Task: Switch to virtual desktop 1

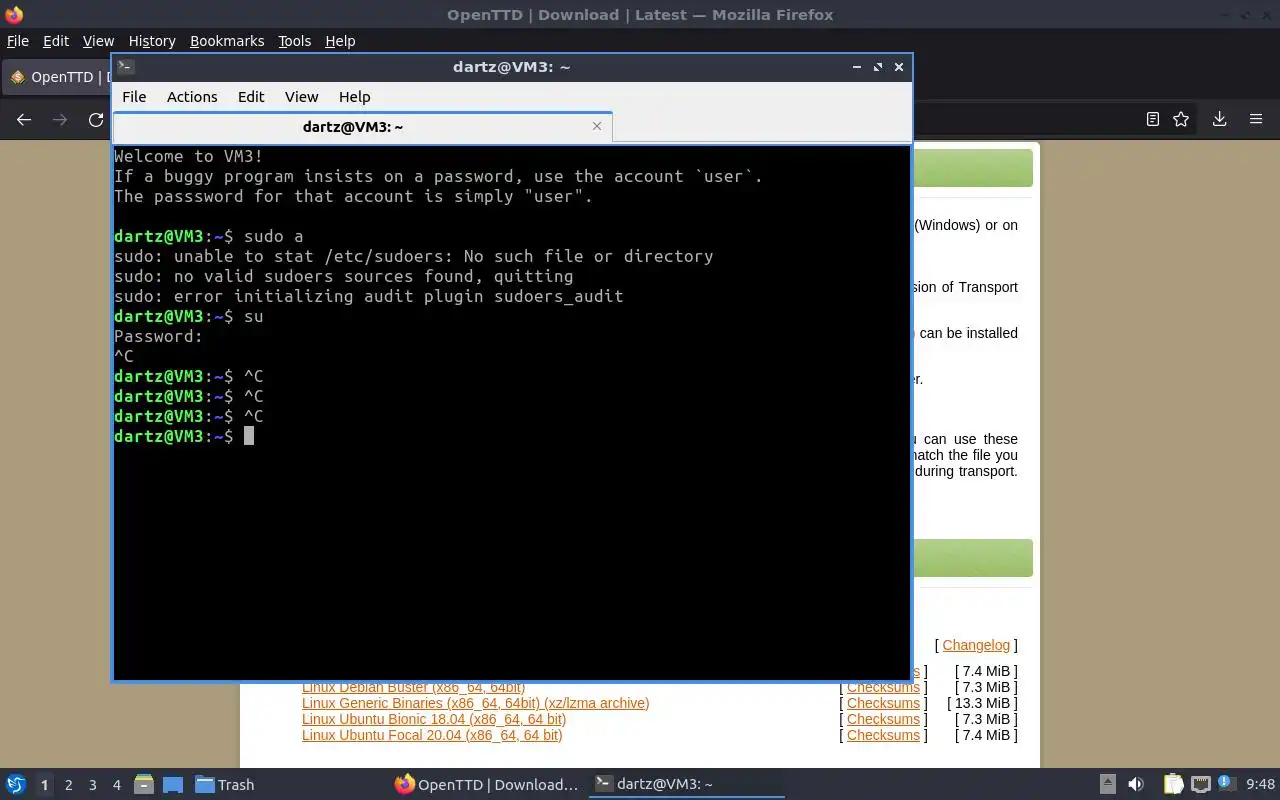Action: 44,785
